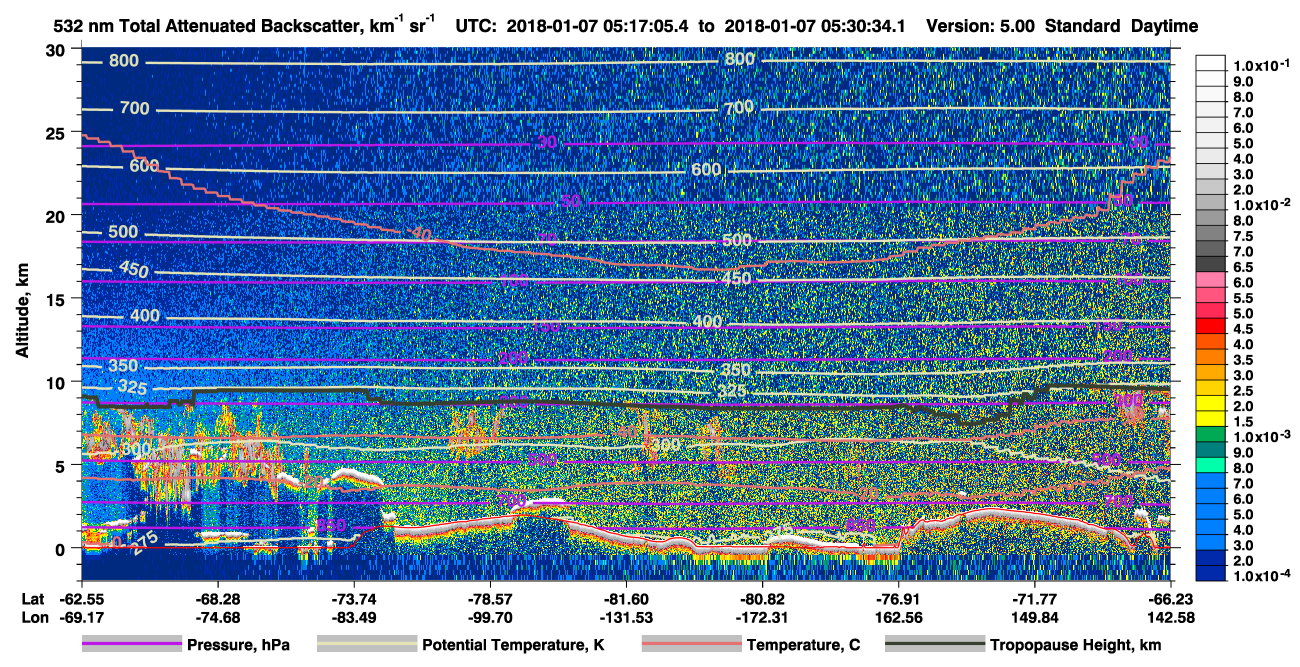1300x667 pixels.
Task: Click the 'Lon' row label
Action: click(x=35, y=618)
